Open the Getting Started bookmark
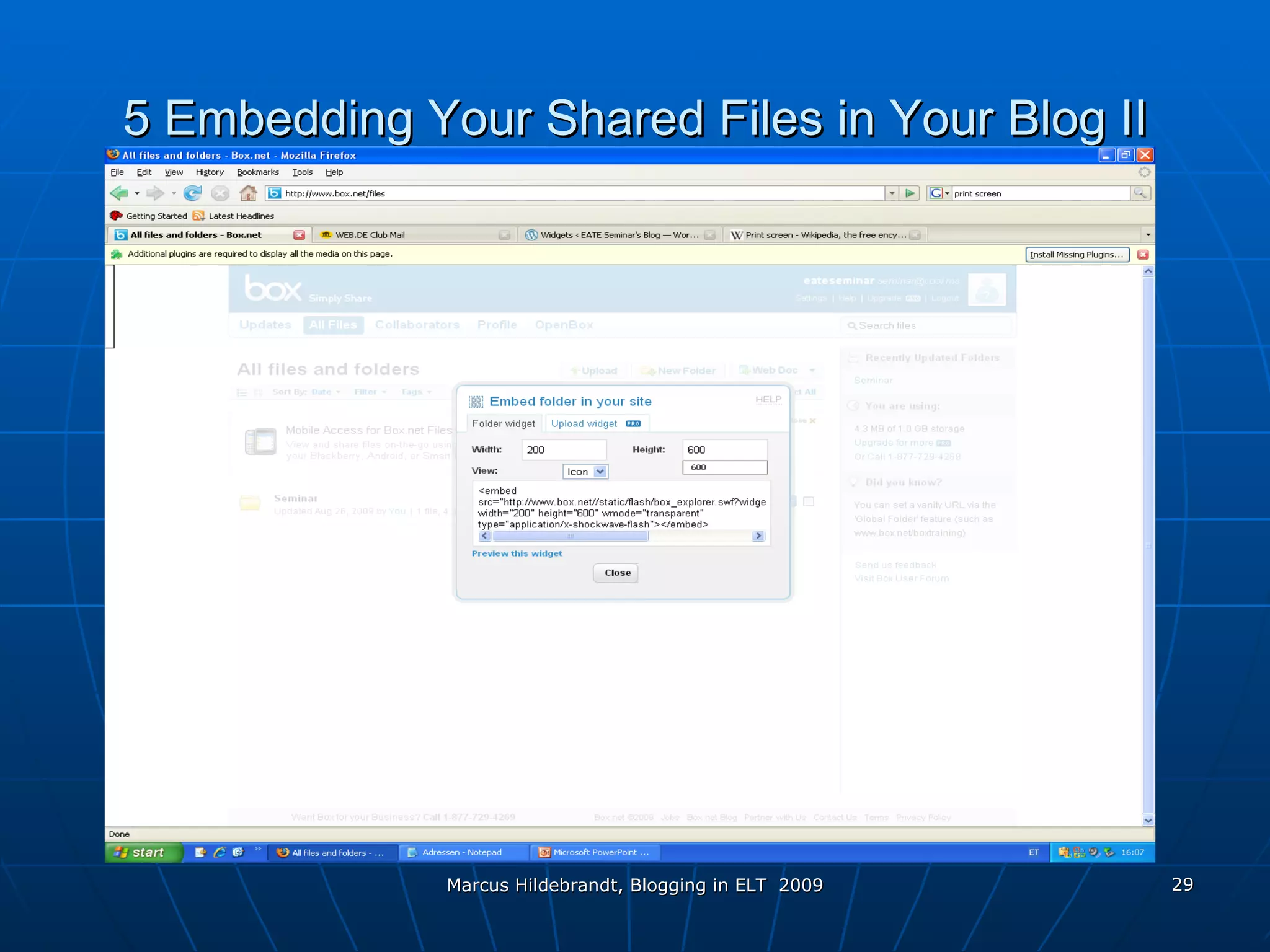The width and height of the screenshot is (1270, 952). 149,216
